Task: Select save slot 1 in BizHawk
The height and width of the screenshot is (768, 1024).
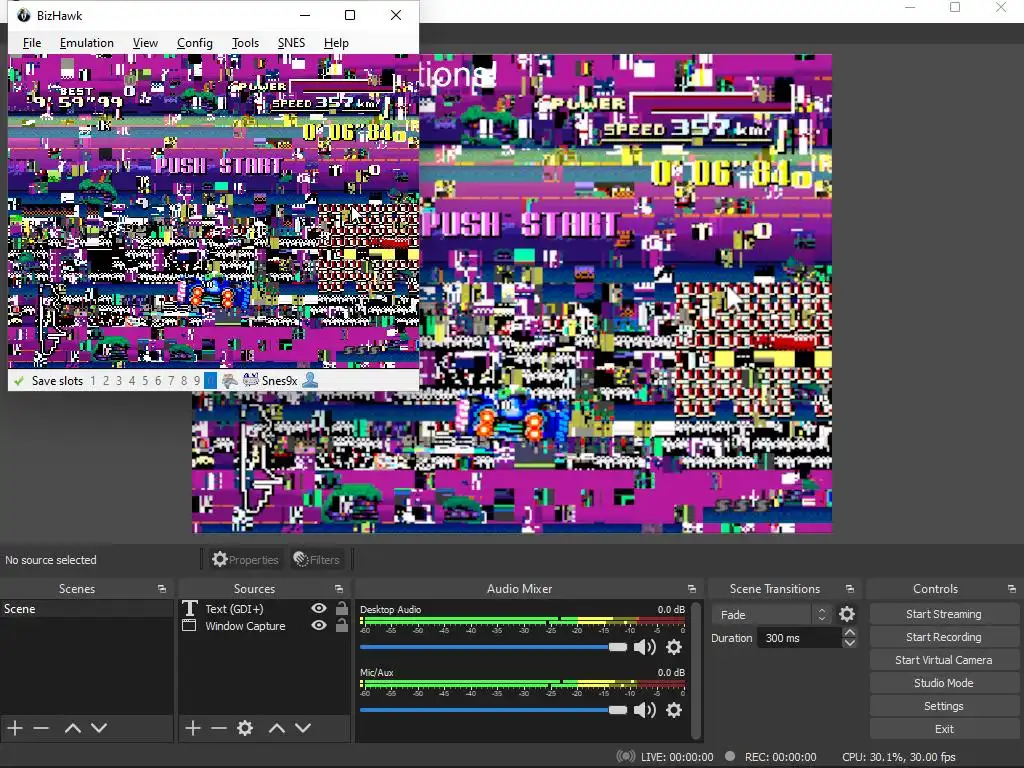Action: click(x=93, y=381)
